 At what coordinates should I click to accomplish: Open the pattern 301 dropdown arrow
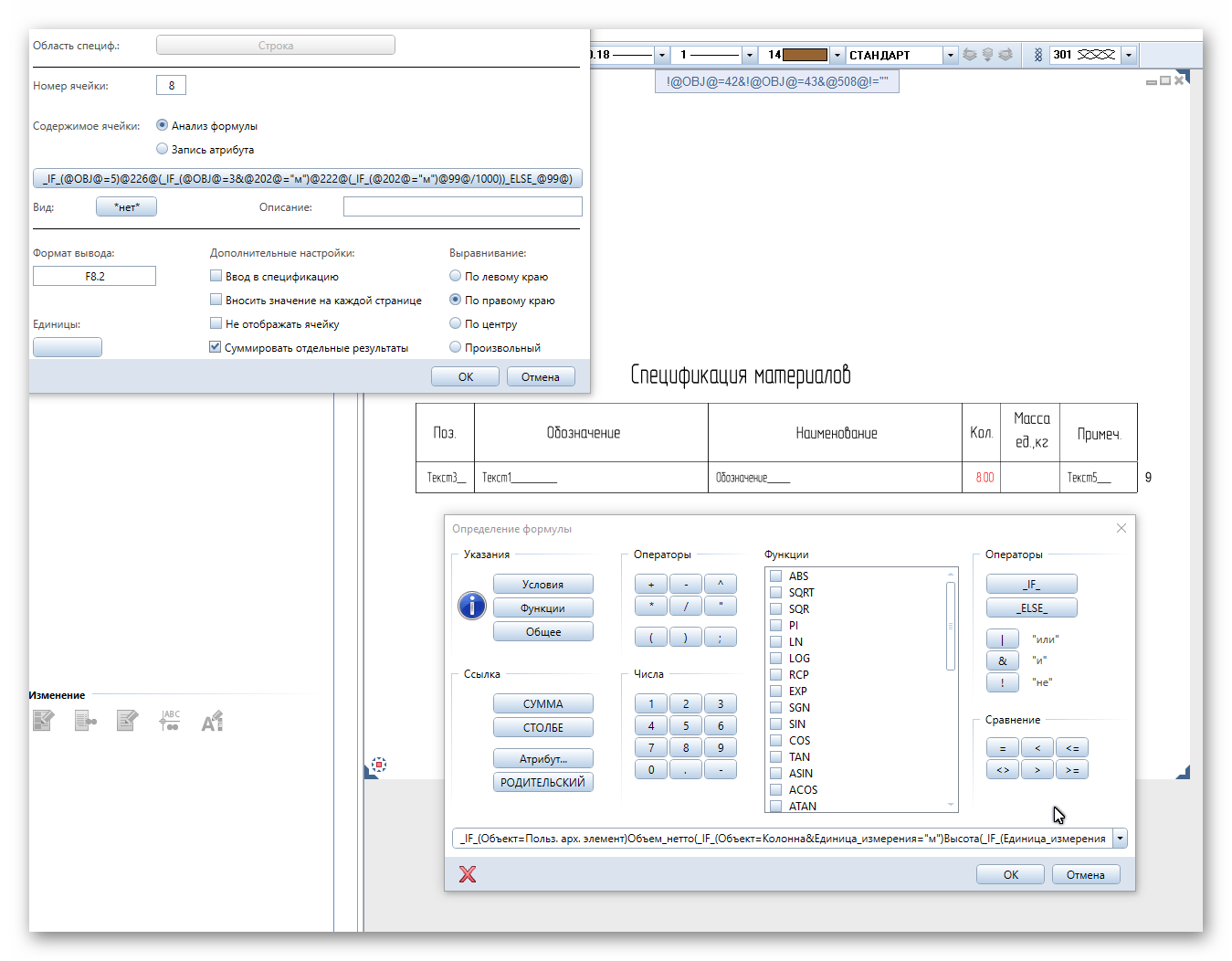pos(1129,55)
